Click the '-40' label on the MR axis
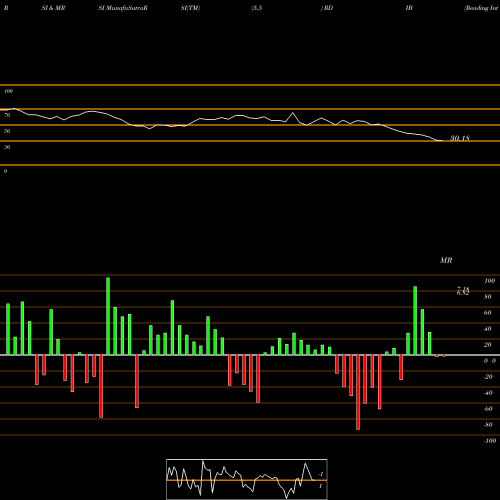The height and width of the screenshot is (500, 500). pyautogui.click(x=488, y=393)
